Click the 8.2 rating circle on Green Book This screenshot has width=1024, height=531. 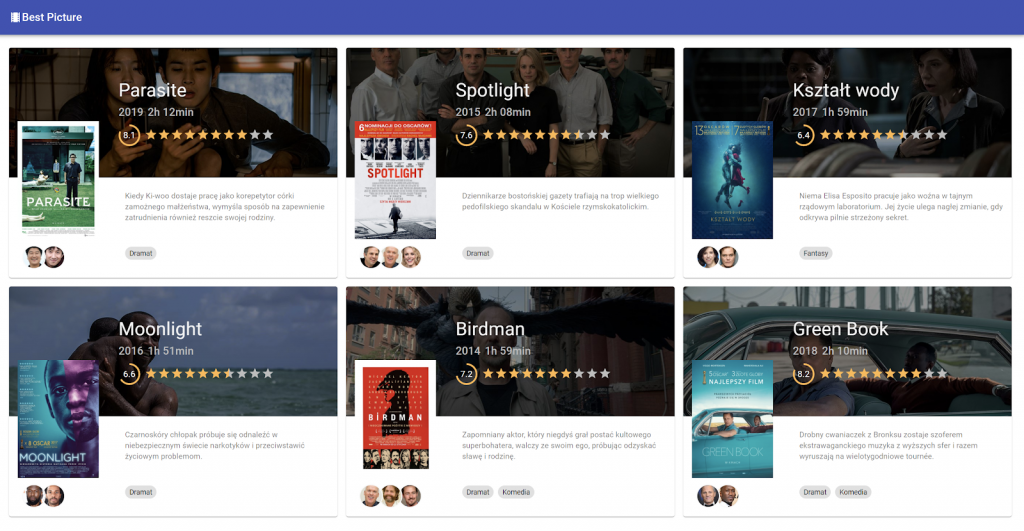click(803, 374)
